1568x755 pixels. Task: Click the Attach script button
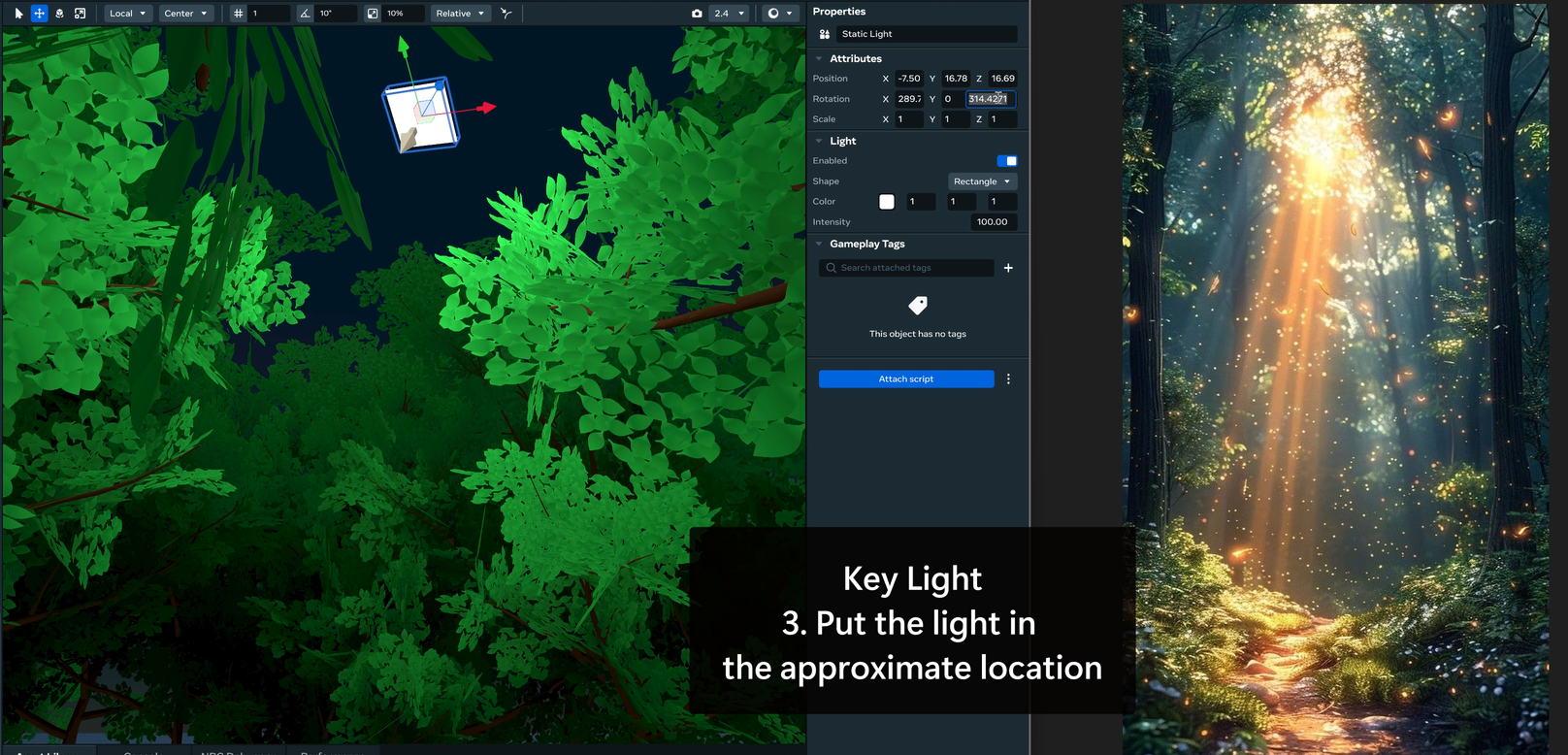905,379
